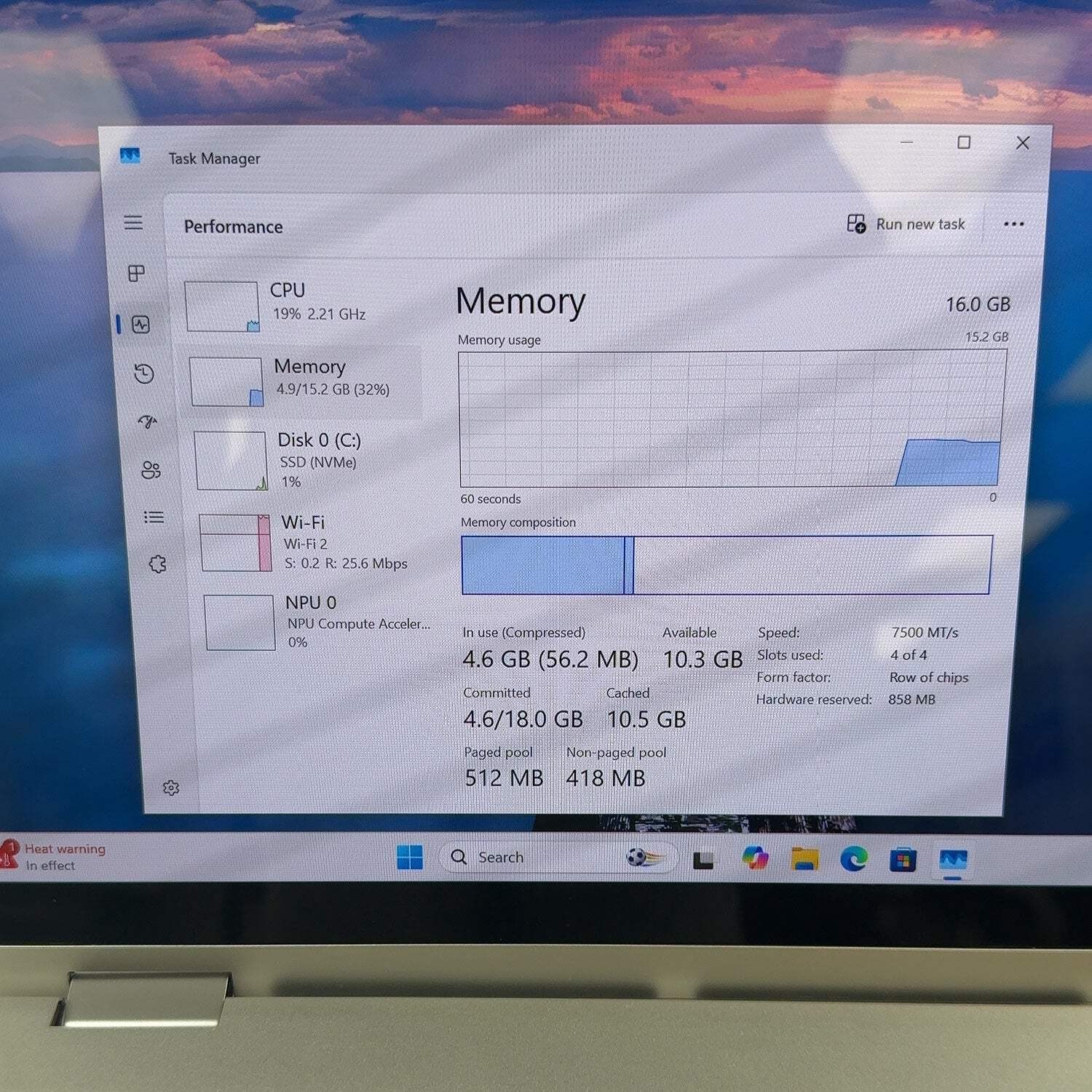This screenshot has height=1092, width=1092.
Task: Open File Explorer from the taskbar
Action: tap(804, 859)
